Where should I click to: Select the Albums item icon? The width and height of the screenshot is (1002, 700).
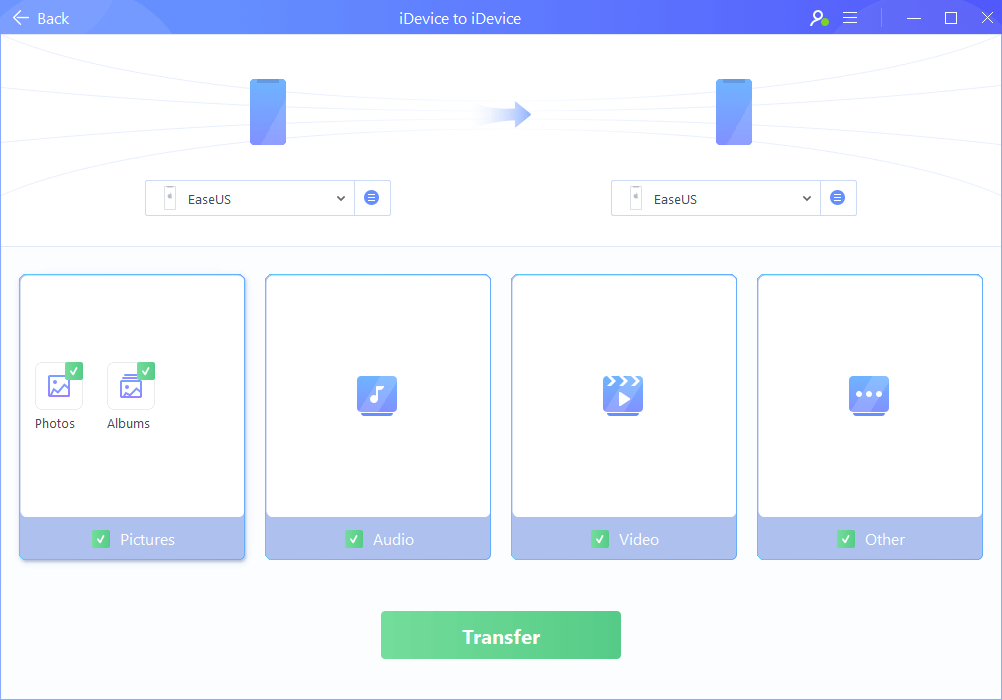point(131,386)
